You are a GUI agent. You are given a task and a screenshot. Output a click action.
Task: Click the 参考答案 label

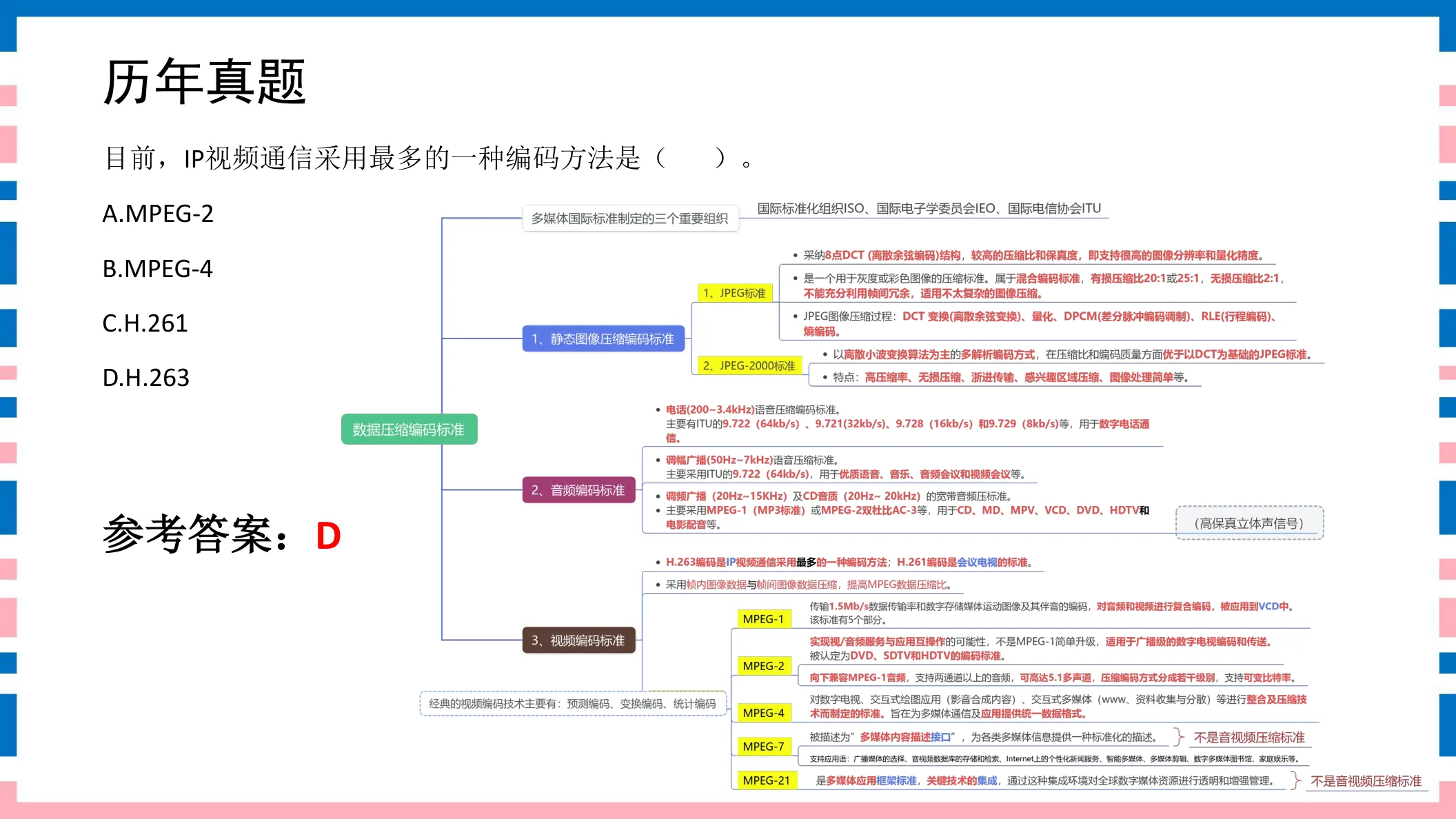coord(195,534)
